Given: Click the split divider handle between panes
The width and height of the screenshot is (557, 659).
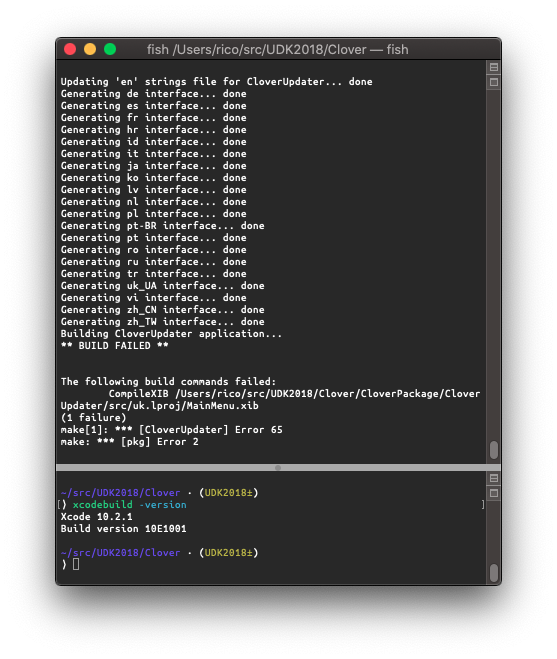Looking at the screenshot, I should (278, 468).
